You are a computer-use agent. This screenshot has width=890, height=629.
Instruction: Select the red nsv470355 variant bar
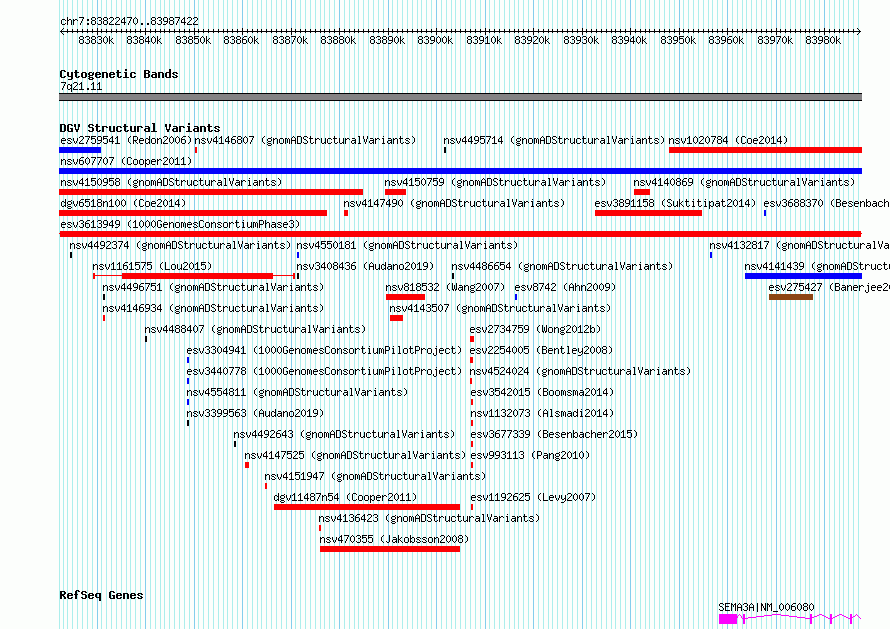click(x=389, y=549)
